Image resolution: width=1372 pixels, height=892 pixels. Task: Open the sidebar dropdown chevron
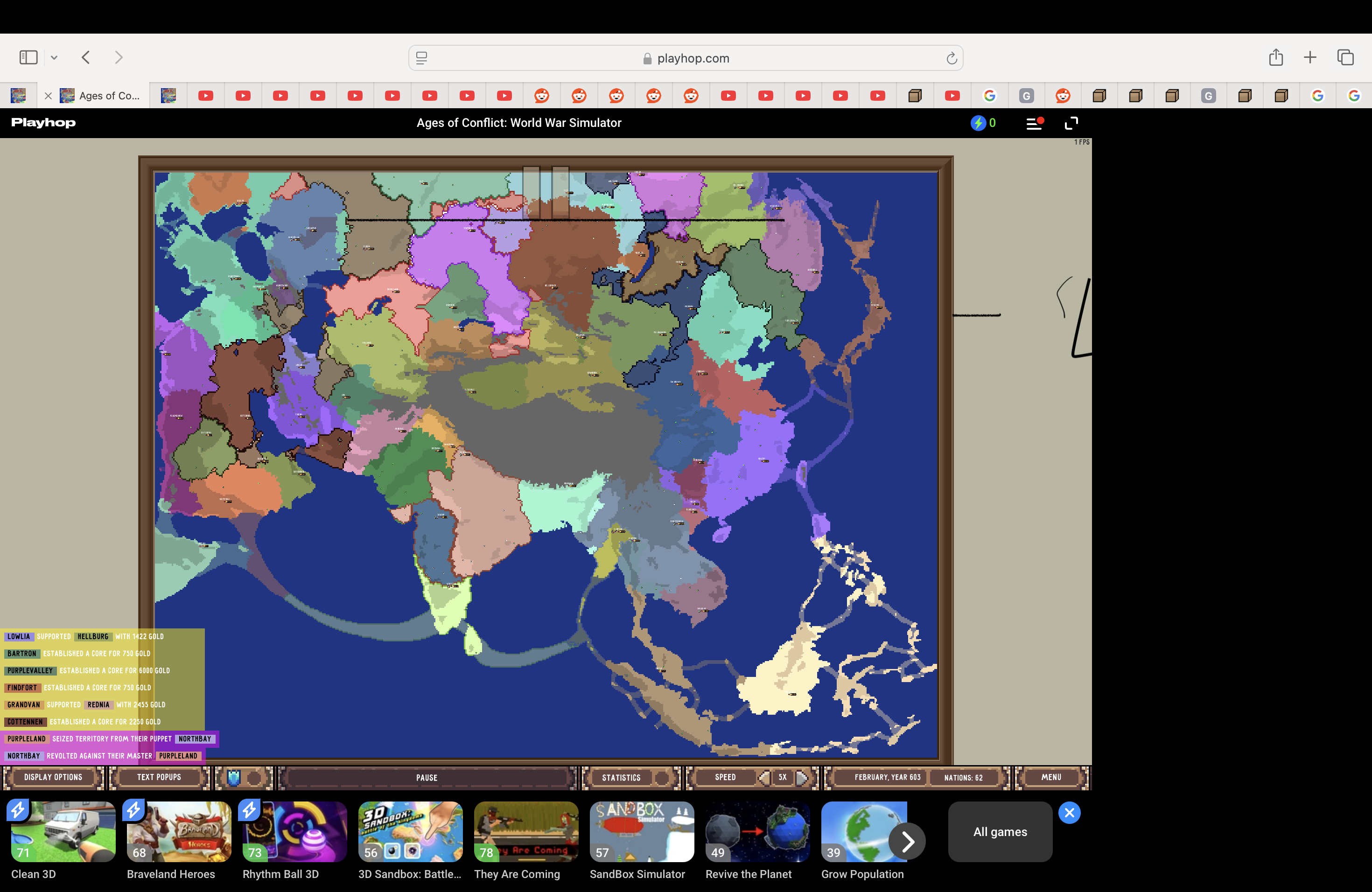tap(54, 57)
